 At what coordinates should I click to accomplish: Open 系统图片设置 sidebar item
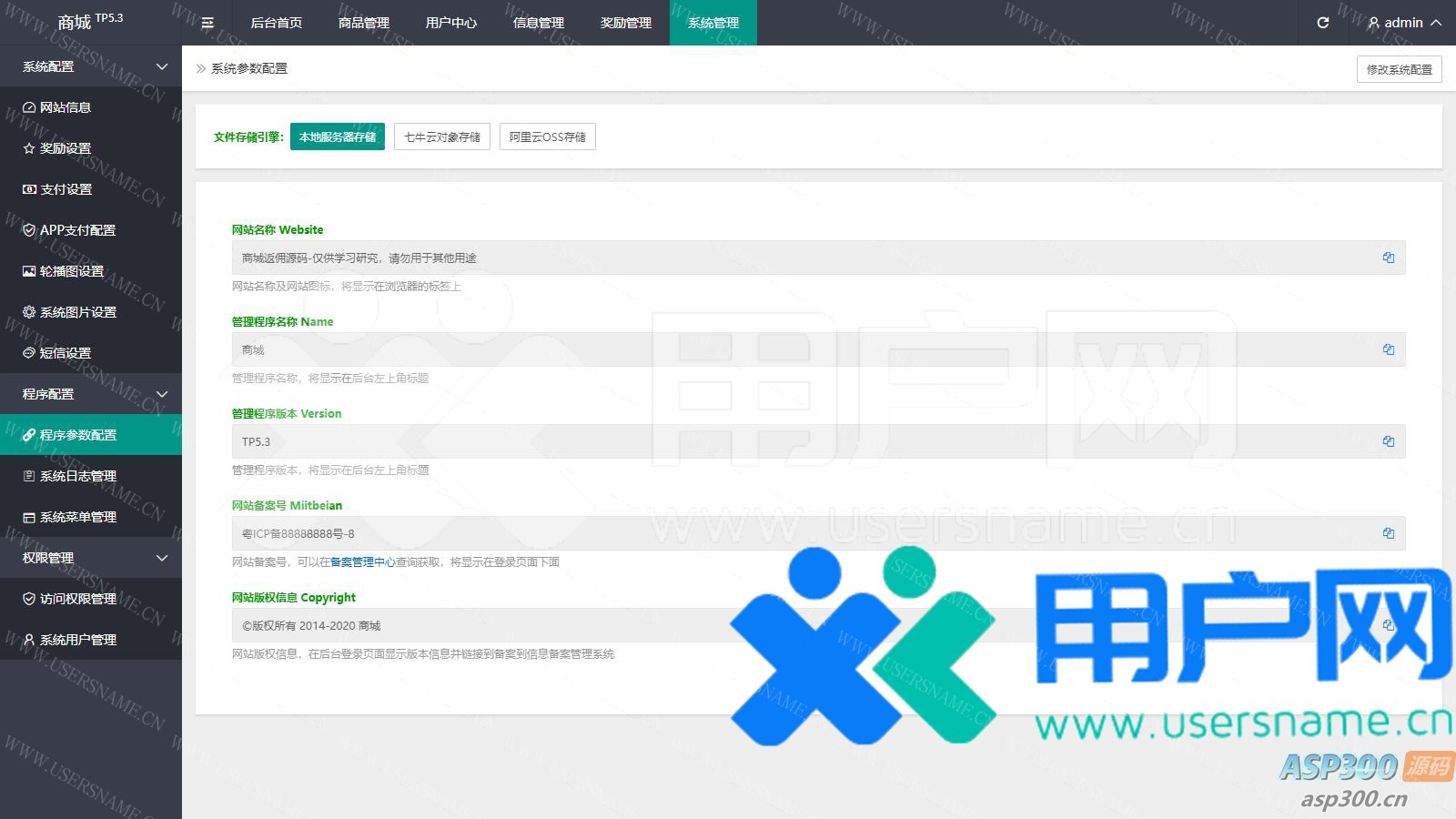click(91, 312)
